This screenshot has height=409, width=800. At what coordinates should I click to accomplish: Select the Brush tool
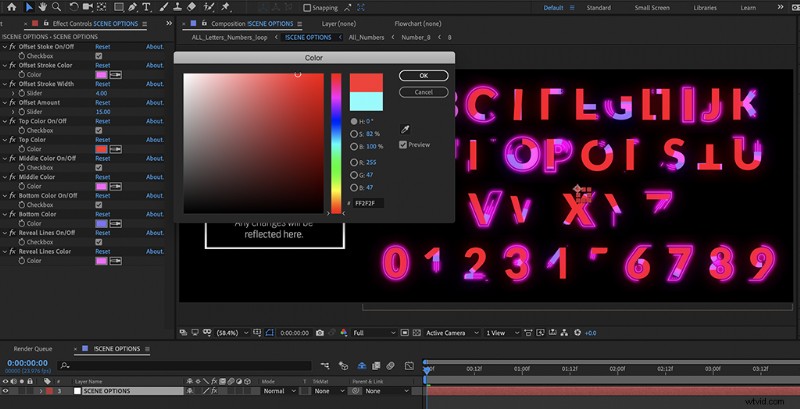[x=164, y=7]
